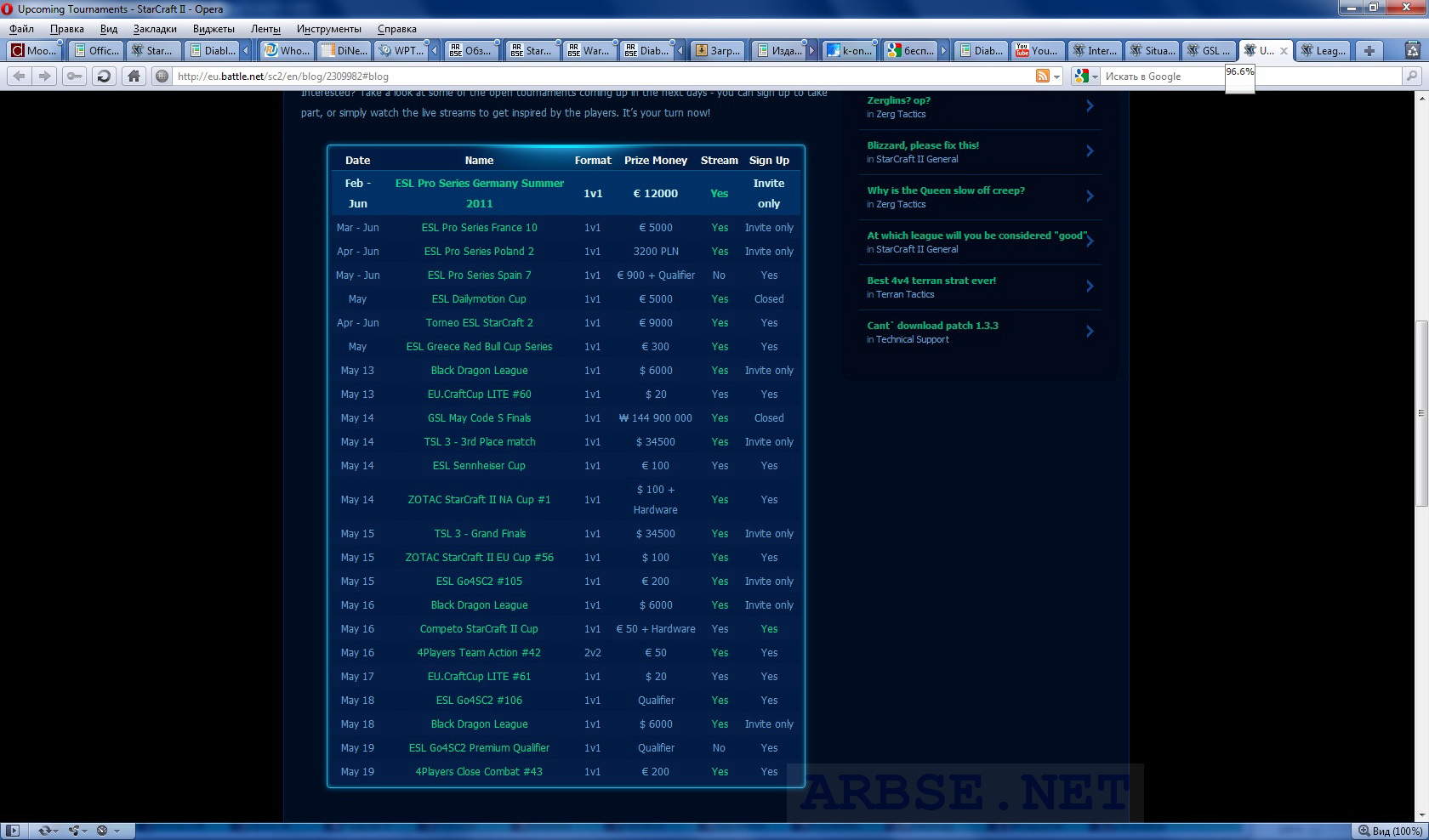Open the Инструменты menu
1429x840 pixels.
coord(329,29)
